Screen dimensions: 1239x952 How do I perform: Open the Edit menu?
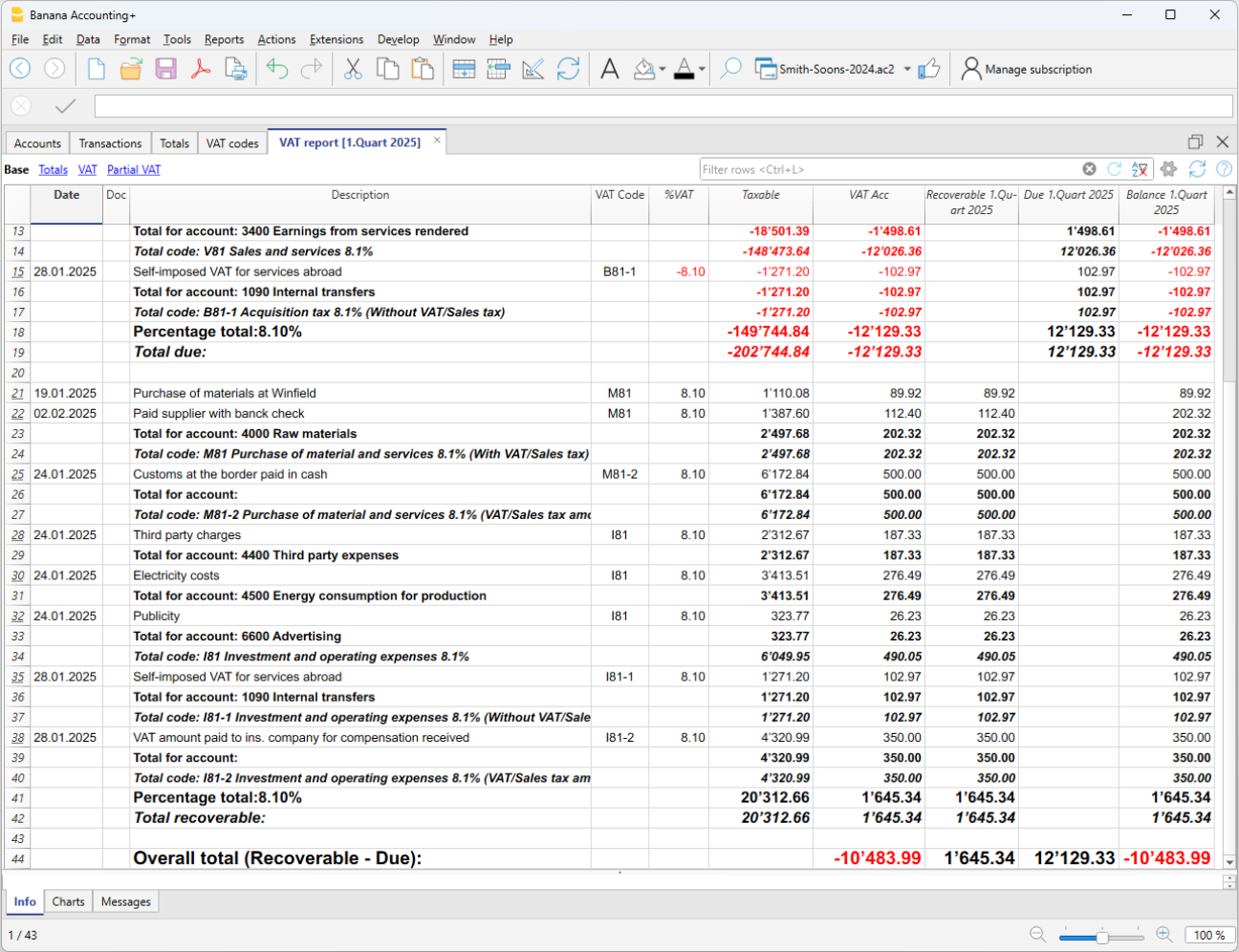(53, 39)
